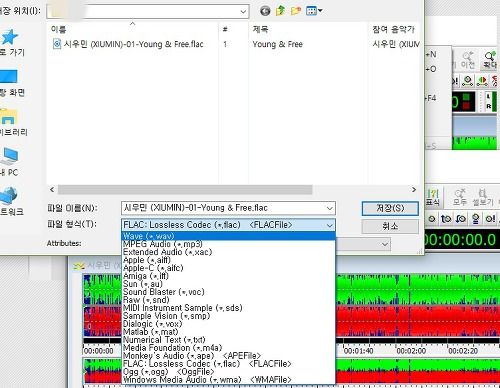Viewport: 500px width, 388px height.
Task: Click the 표식 marker toolbar button
Action: click(433, 197)
